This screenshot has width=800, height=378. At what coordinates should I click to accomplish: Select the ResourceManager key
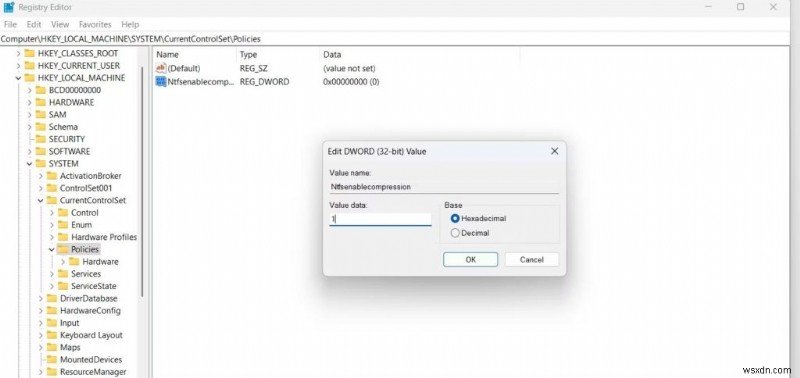(x=93, y=371)
